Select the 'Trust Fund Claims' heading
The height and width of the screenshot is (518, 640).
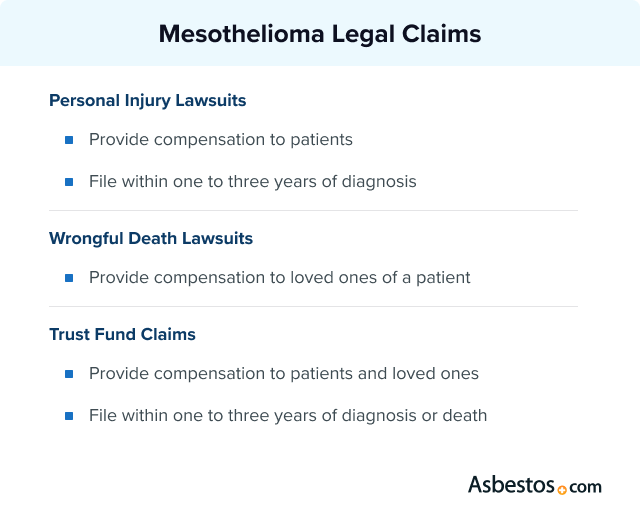pos(122,335)
